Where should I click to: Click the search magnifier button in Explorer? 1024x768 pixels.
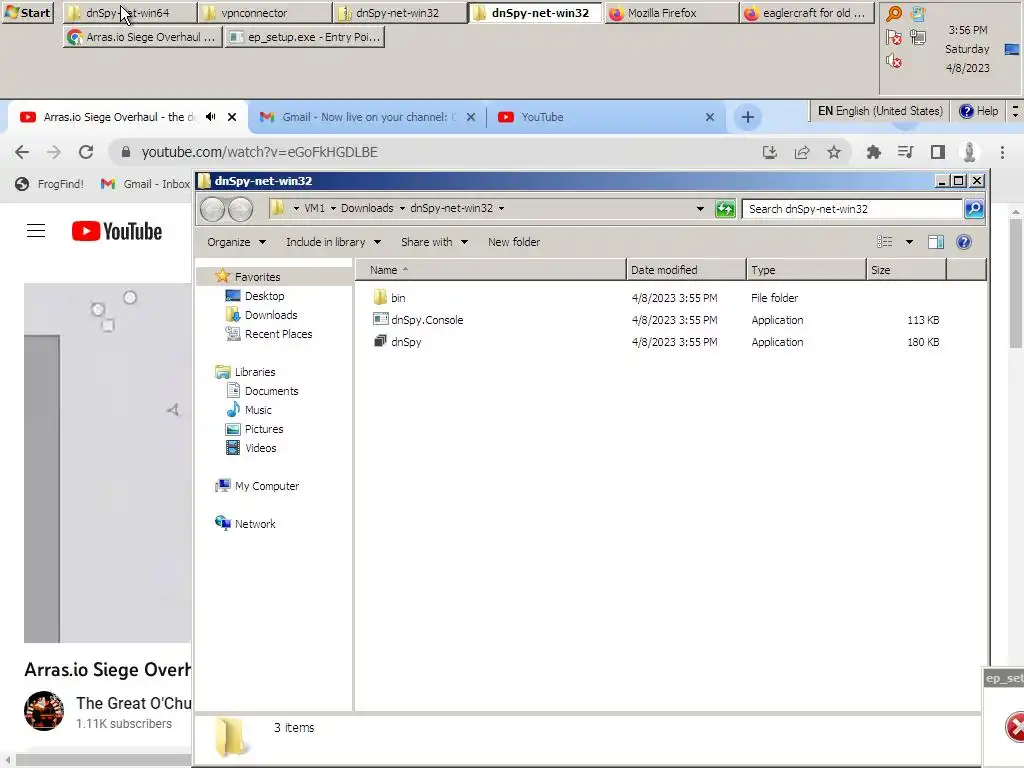coord(974,209)
